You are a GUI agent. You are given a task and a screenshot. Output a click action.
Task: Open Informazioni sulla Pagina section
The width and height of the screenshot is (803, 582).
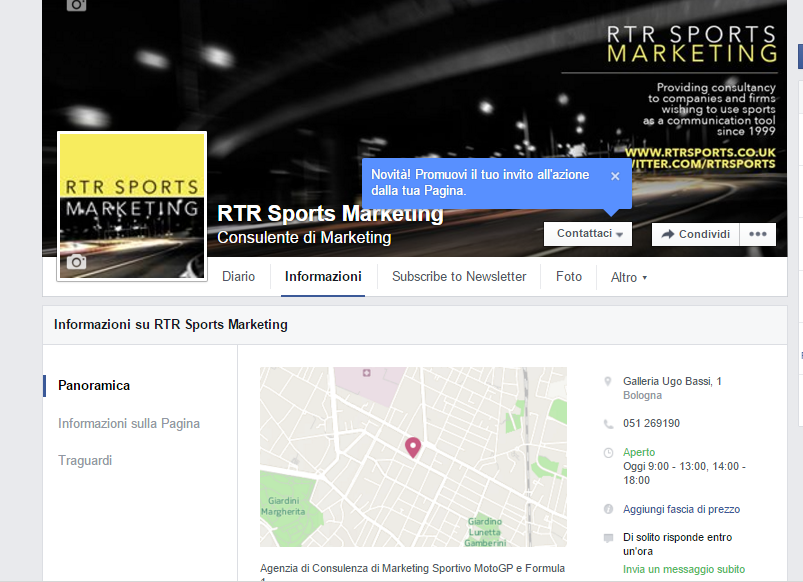pos(129,424)
